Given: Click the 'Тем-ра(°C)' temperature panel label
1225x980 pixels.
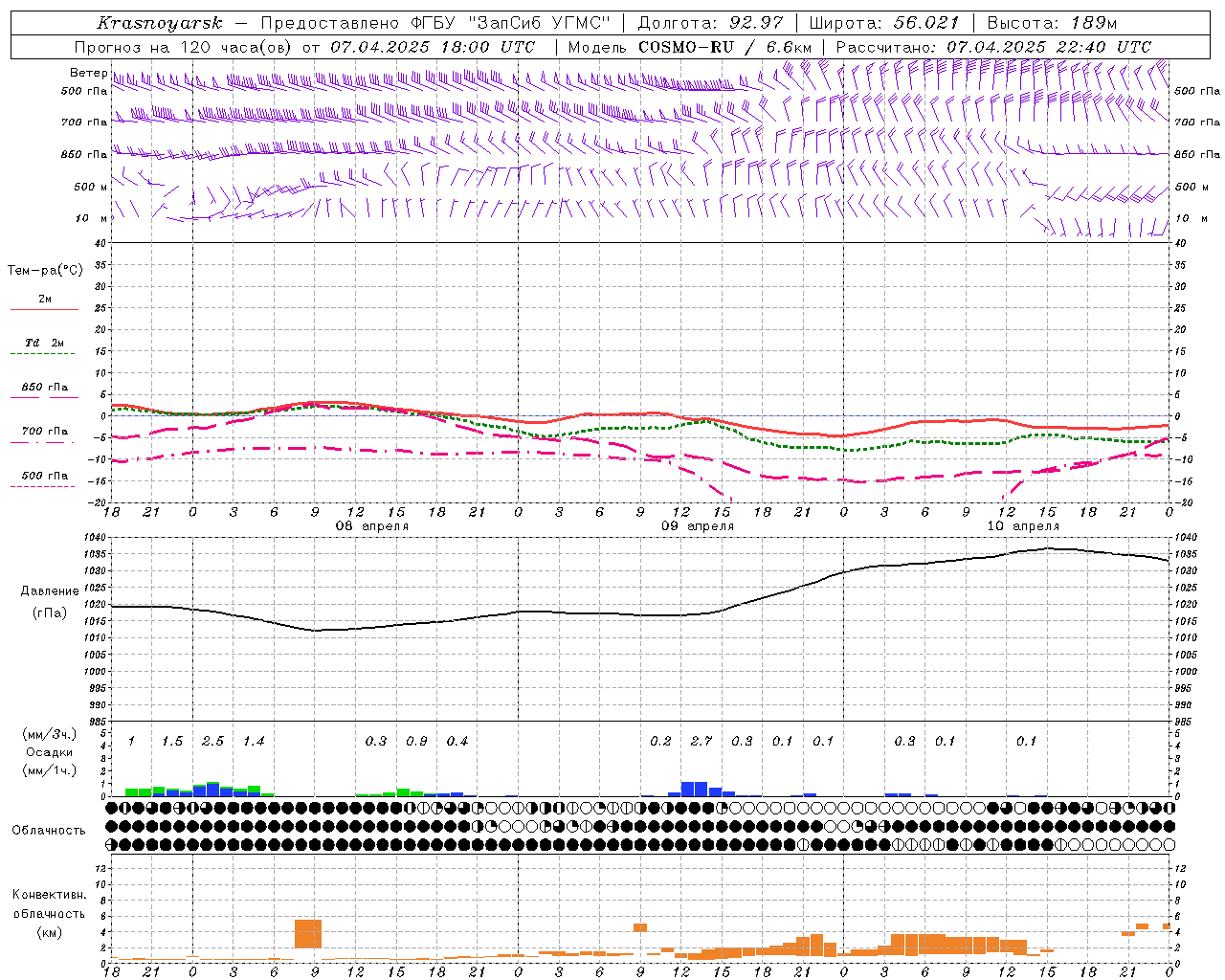Looking at the screenshot, I should [45, 271].
